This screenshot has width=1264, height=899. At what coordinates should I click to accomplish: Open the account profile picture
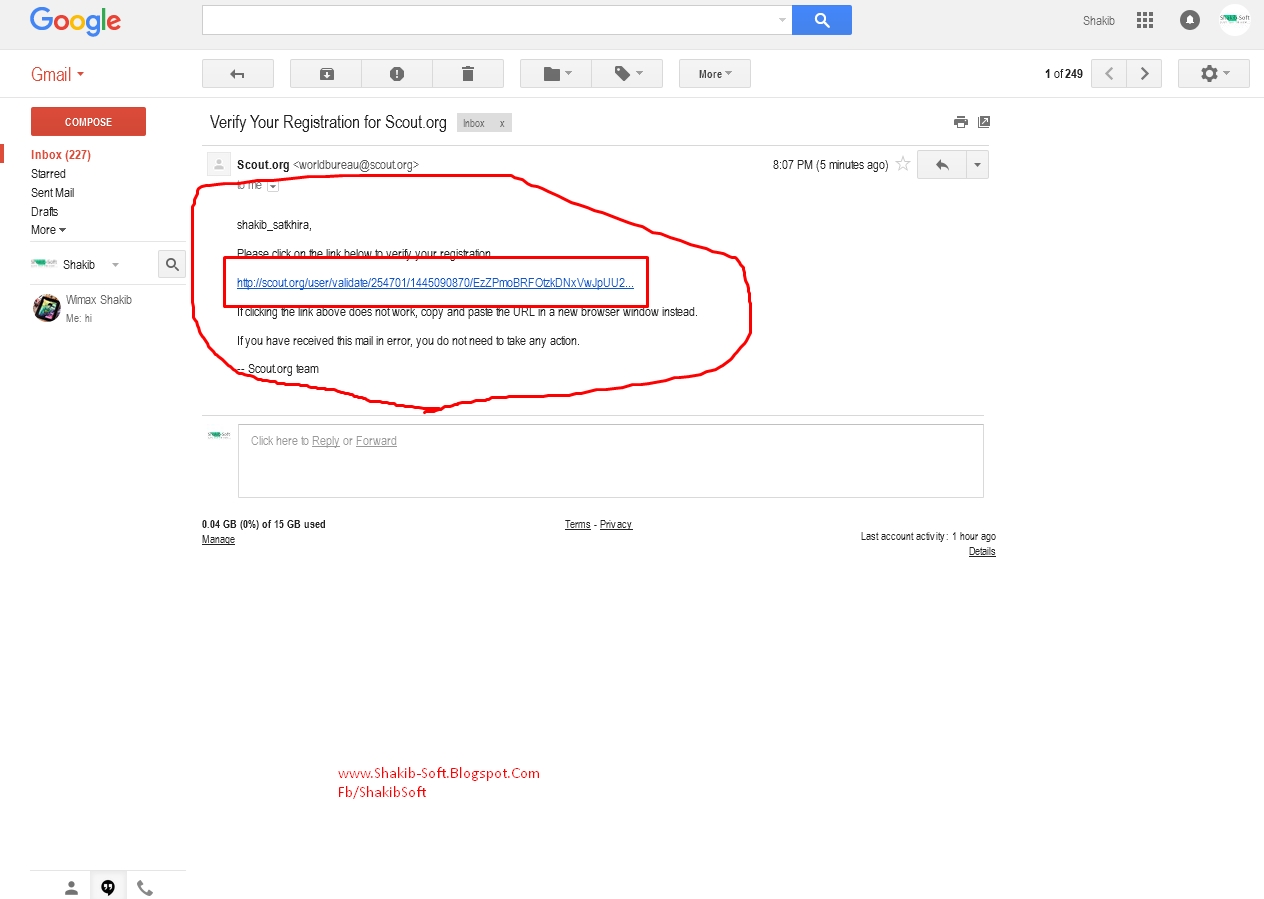click(x=1235, y=20)
